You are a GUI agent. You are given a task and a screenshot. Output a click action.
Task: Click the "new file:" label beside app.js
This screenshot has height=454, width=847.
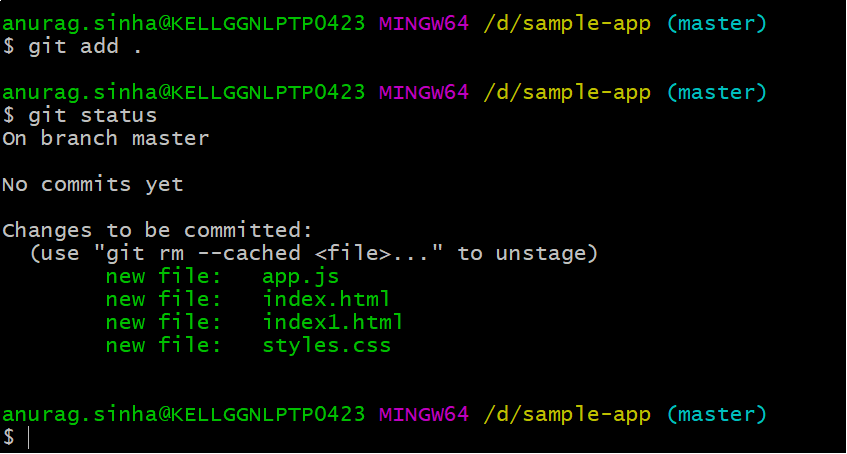pyautogui.click(x=163, y=276)
